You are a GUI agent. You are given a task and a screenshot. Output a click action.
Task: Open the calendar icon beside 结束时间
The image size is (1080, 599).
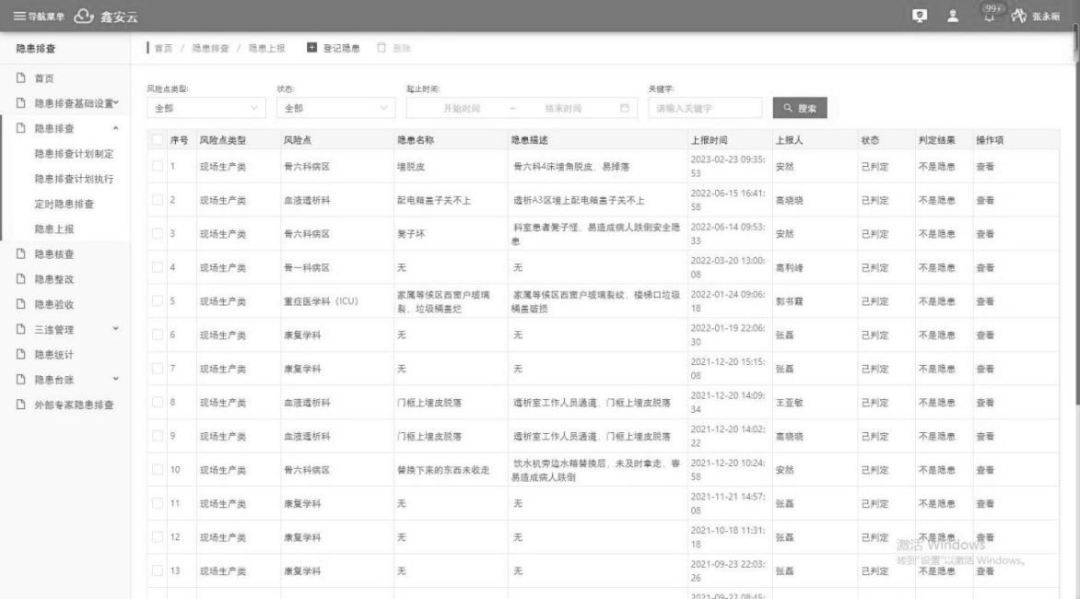pyautogui.click(x=624, y=109)
